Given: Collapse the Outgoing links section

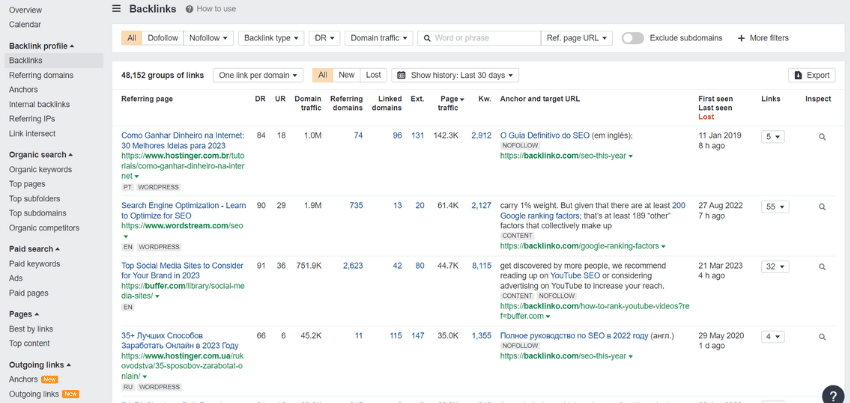Looking at the screenshot, I should coord(41,365).
